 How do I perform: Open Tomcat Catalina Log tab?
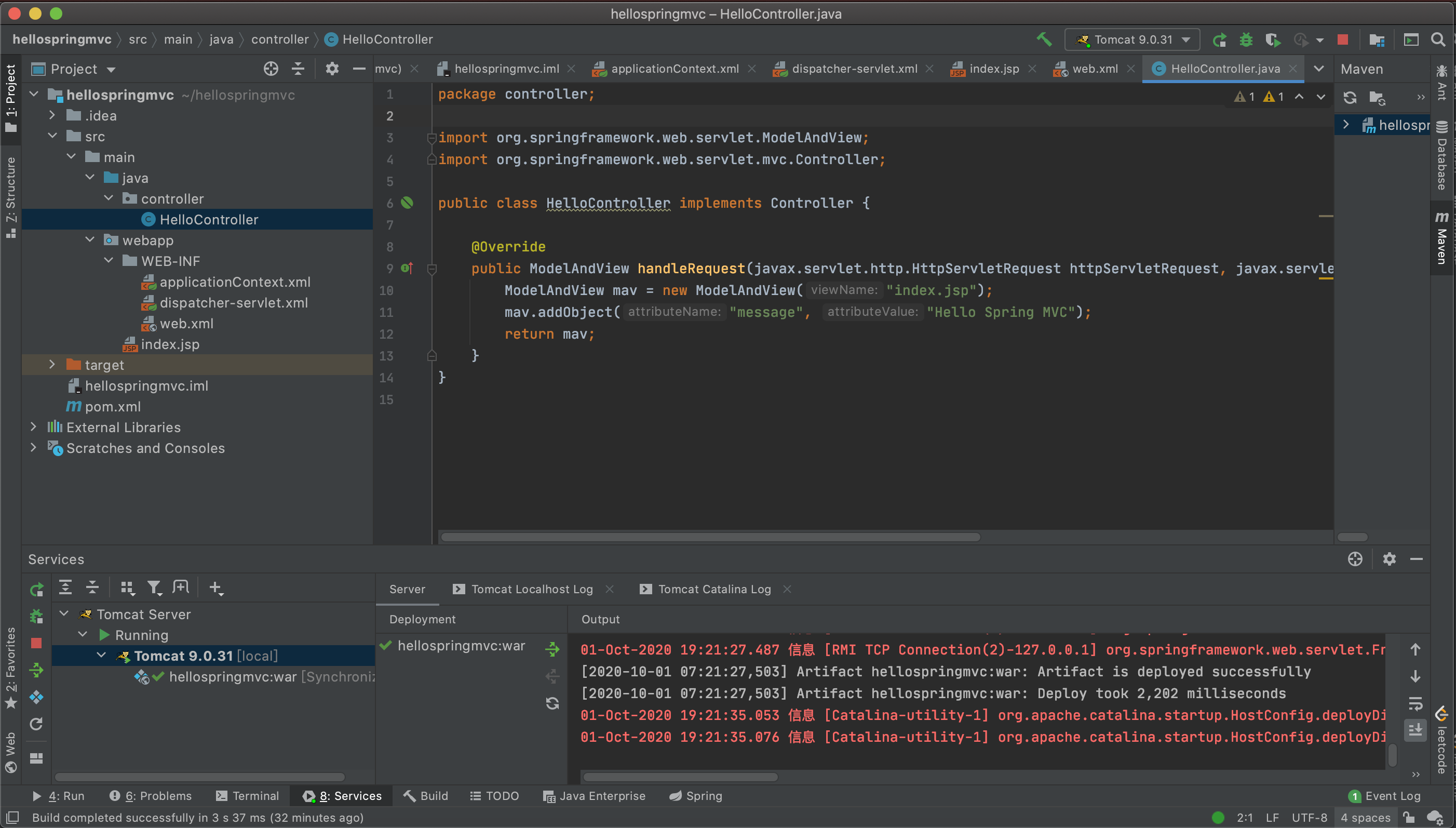pos(714,589)
